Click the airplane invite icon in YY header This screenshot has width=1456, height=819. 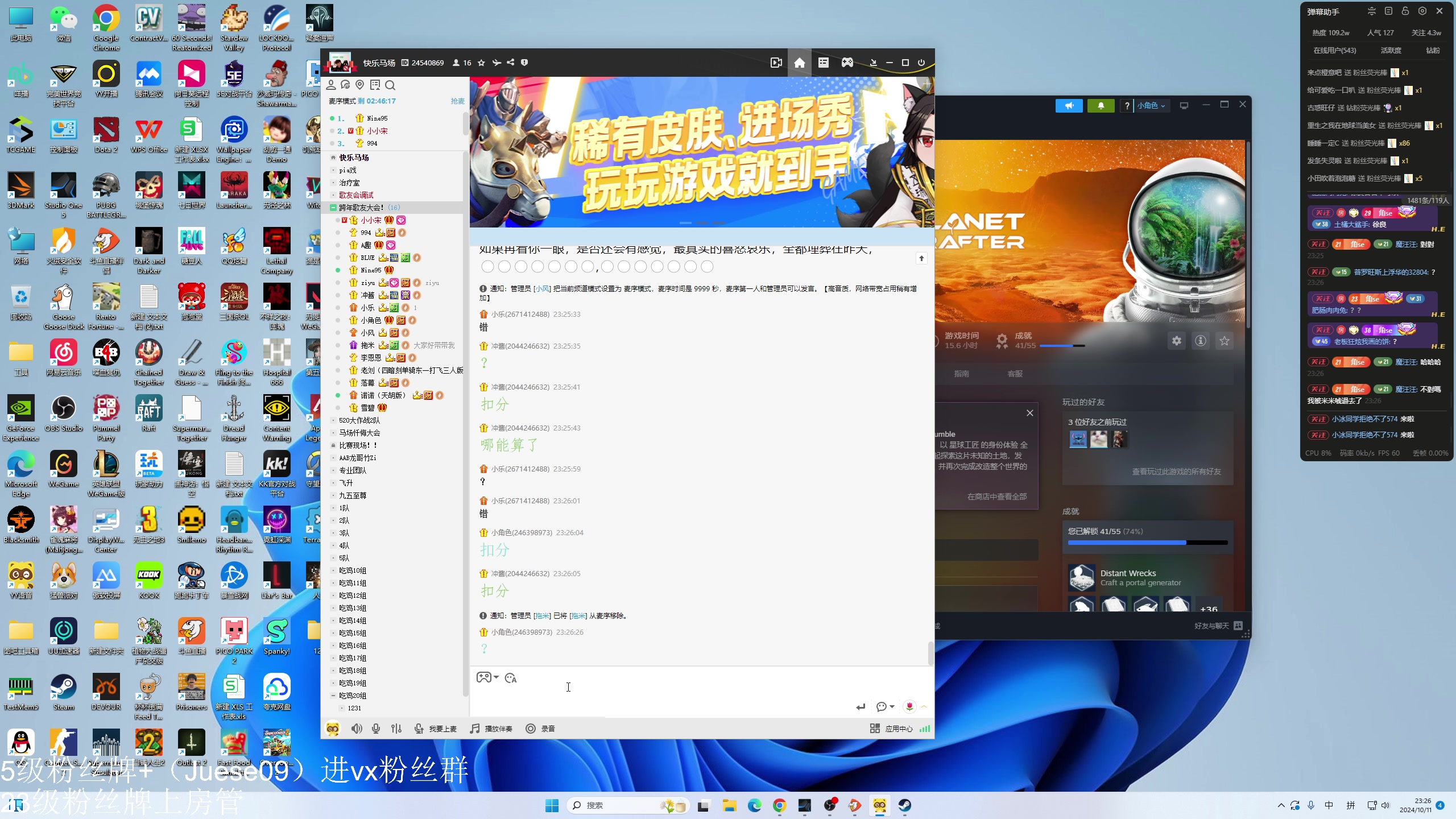tap(496, 63)
